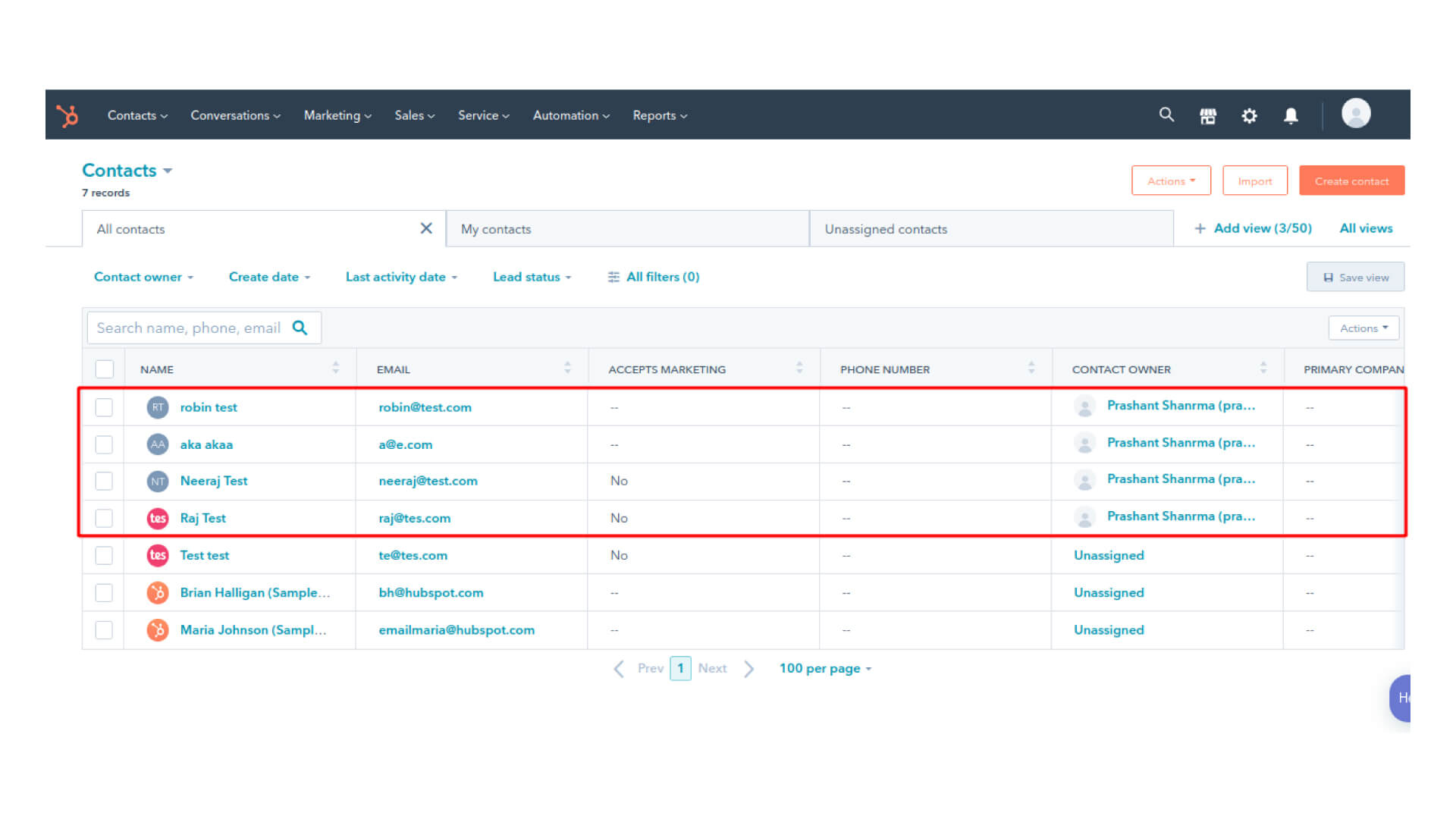Expand the Contact owner filter dropdown

pyautogui.click(x=143, y=277)
